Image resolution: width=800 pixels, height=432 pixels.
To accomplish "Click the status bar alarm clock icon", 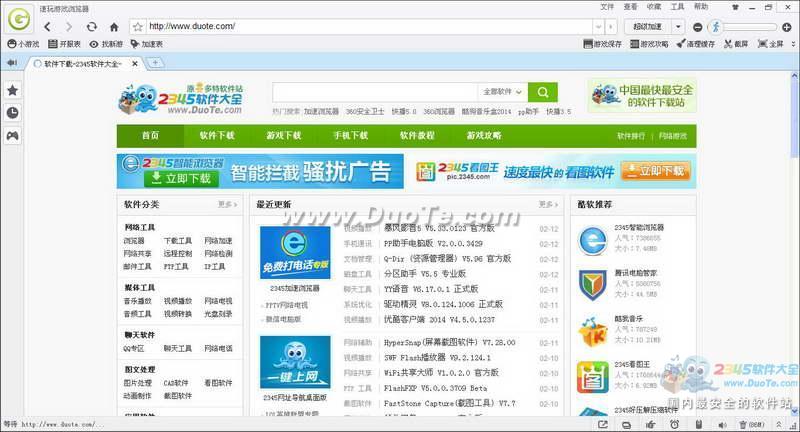I will 674,424.
